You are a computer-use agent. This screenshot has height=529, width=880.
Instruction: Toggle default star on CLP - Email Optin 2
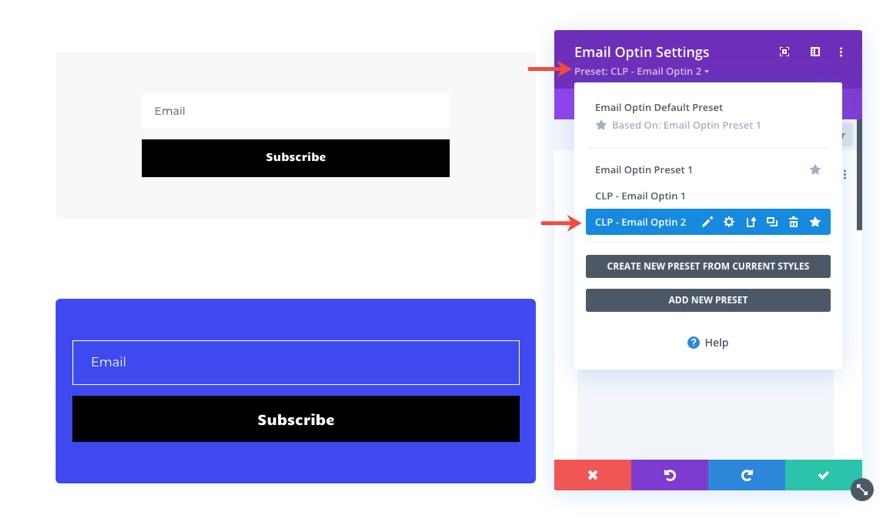(x=815, y=222)
